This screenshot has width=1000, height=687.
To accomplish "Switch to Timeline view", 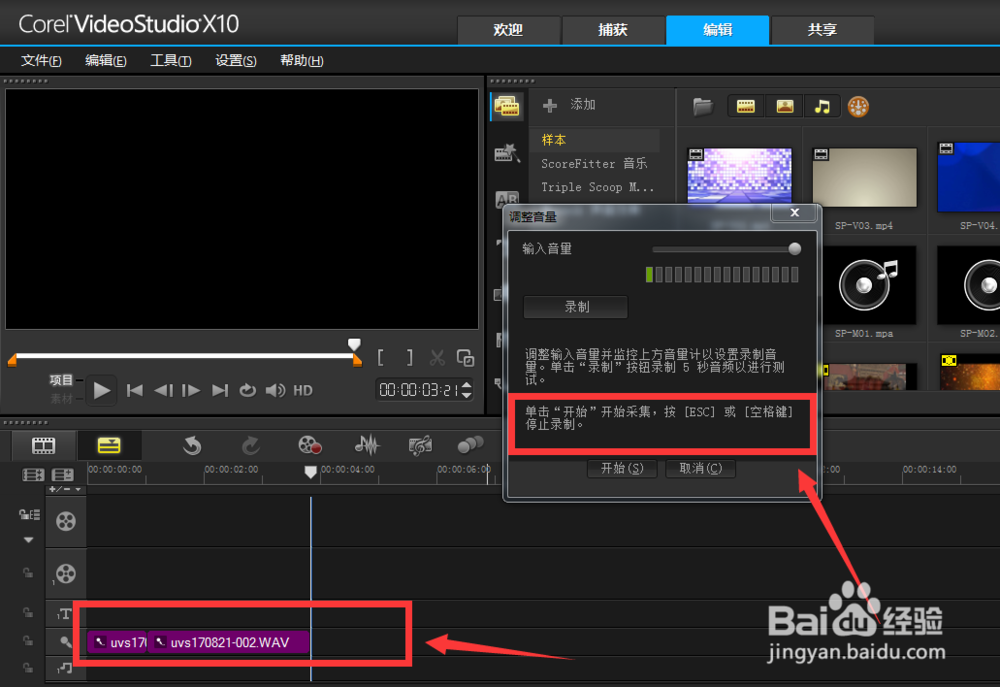I will coord(109,445).
